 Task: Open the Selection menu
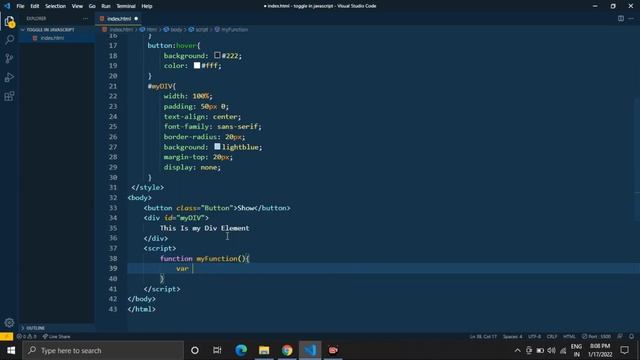tap(55, 6)
